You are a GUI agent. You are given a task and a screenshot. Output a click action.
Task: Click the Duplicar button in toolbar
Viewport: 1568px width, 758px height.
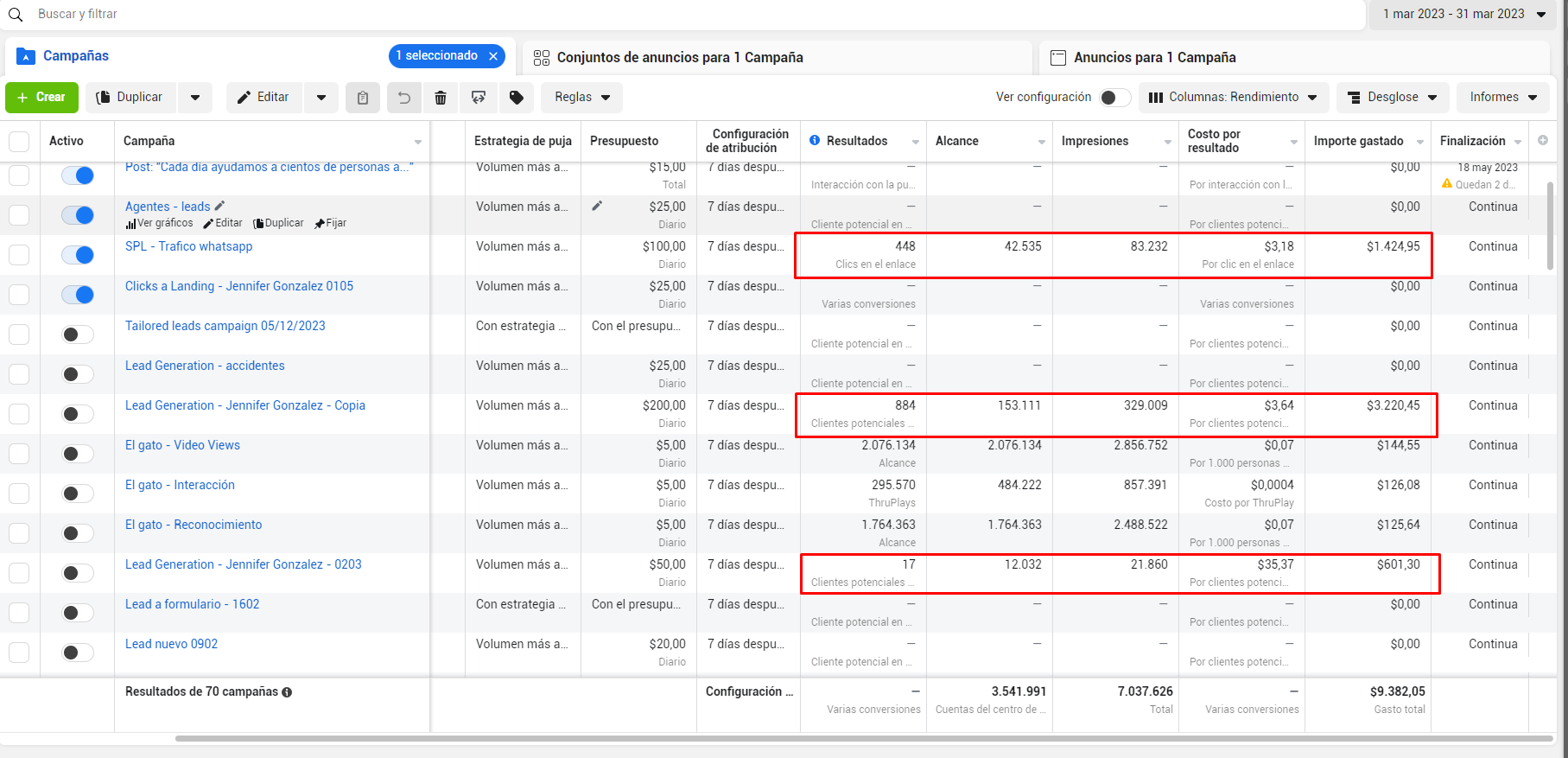pos(131,98)
